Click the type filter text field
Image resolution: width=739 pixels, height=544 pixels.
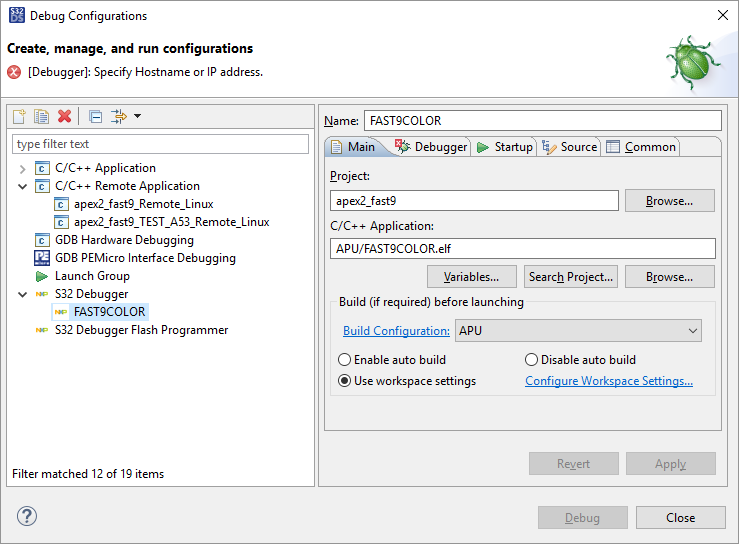point(160,144)
